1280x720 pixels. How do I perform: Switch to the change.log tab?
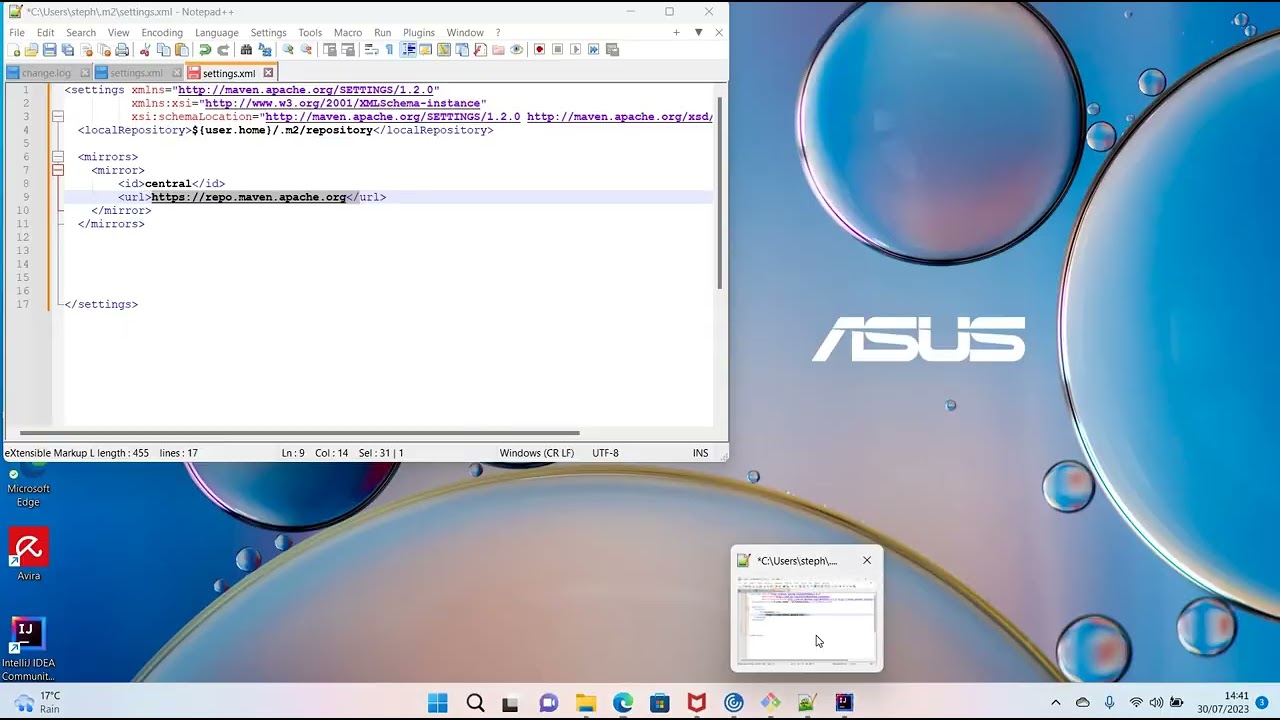pyautogui.click(x=46, y=73)
